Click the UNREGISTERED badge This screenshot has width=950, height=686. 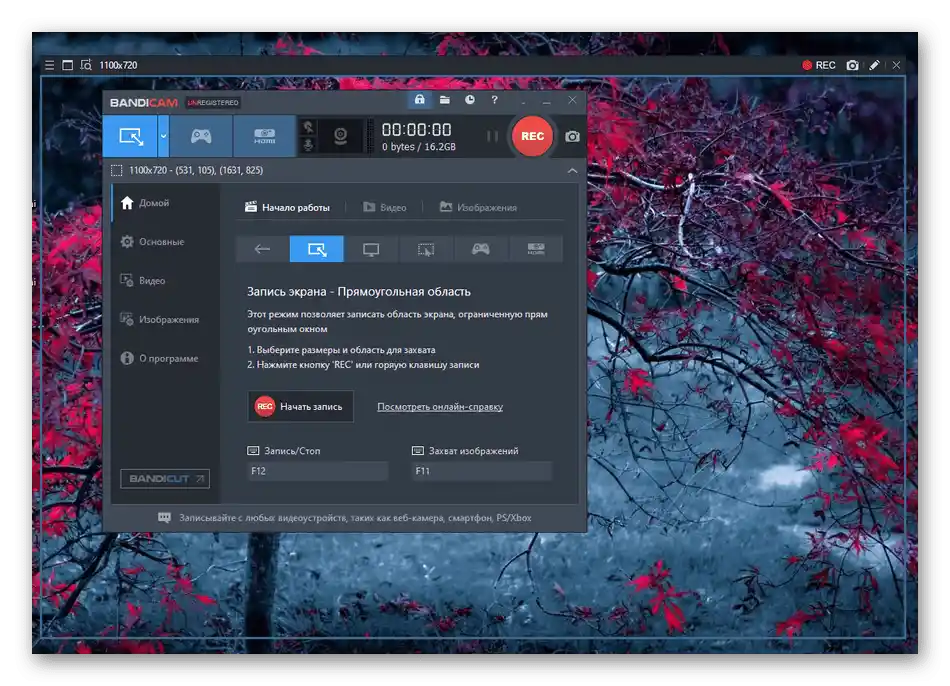[x=213, y=102]
